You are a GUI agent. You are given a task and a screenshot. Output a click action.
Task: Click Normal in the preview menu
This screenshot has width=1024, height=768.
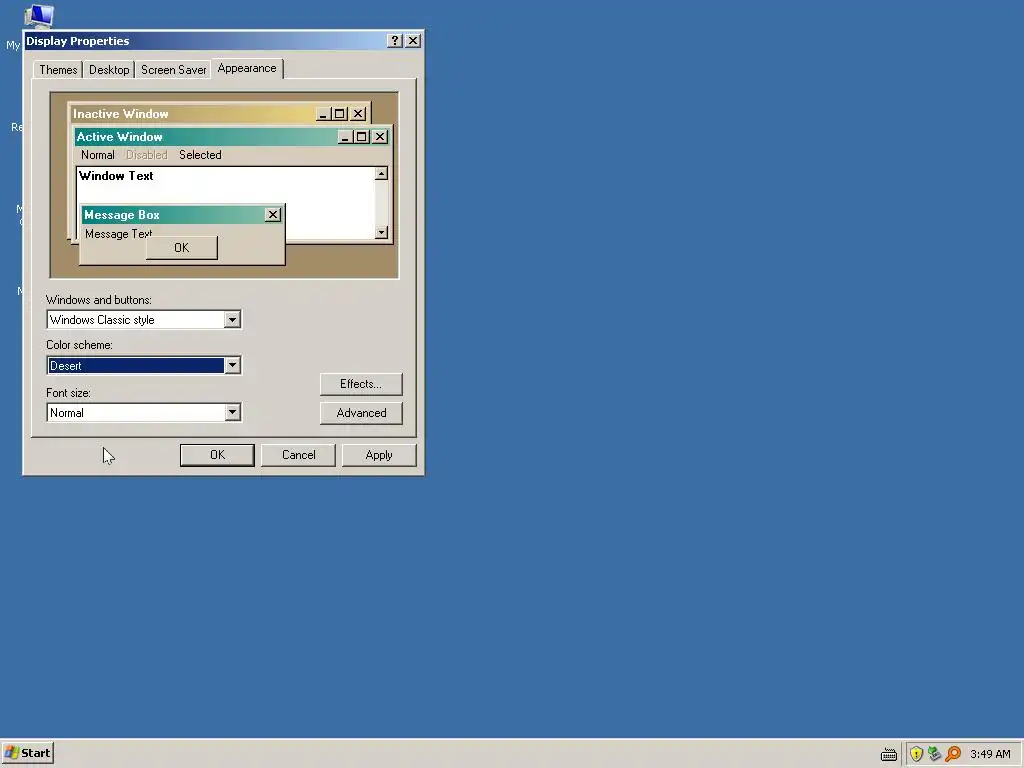98,155
